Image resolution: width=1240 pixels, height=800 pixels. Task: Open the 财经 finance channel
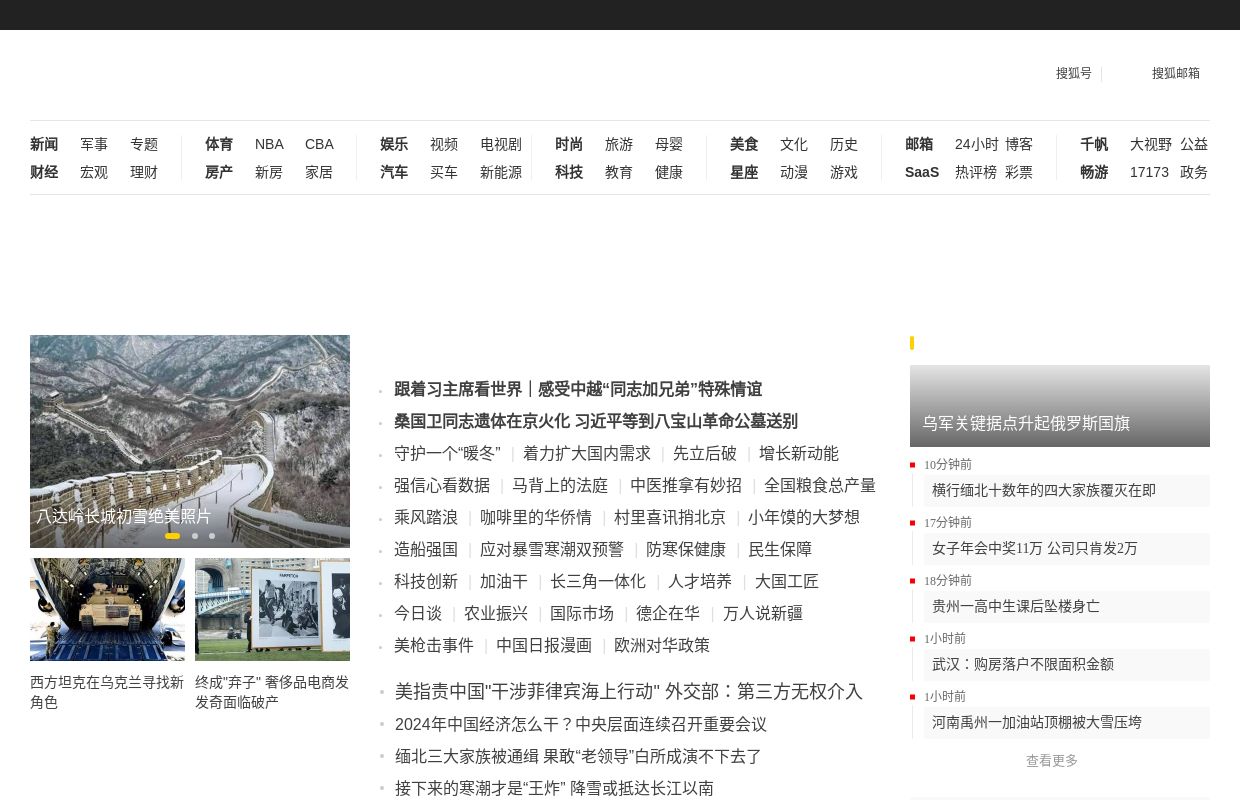pyautogui.click(x=44, y=172)
